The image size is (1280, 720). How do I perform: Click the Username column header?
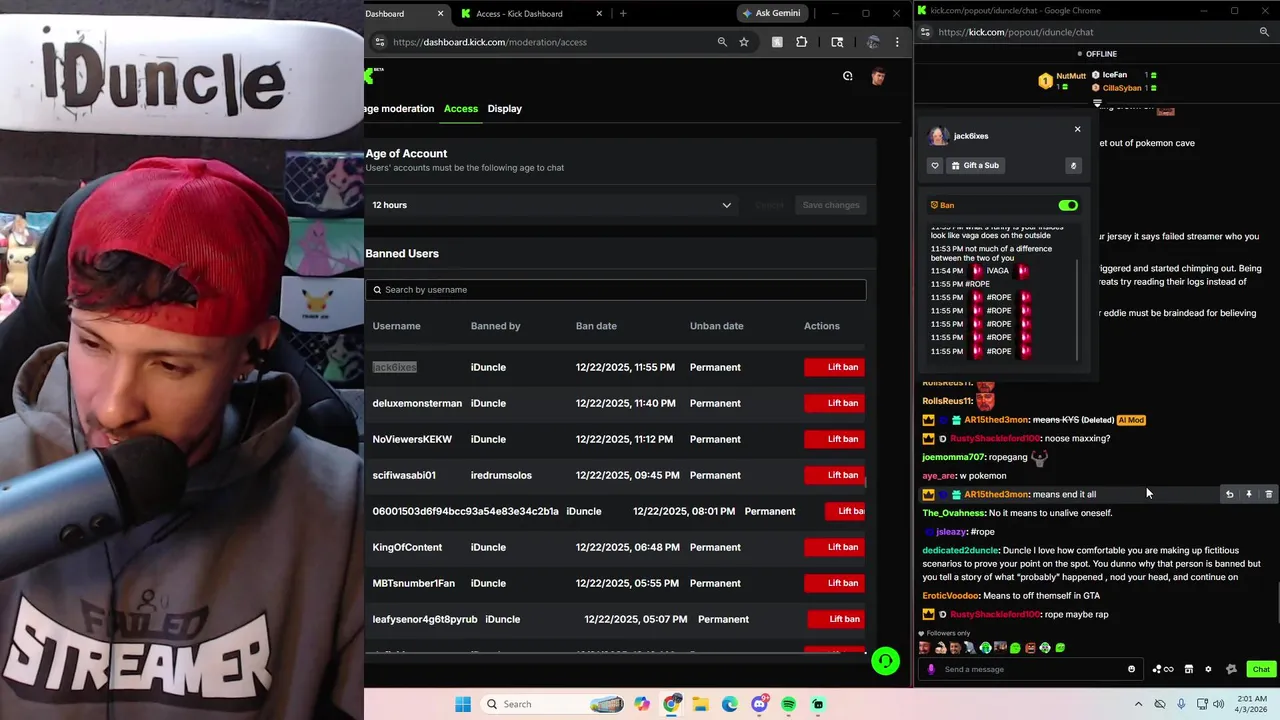click(x=397, y=326)
